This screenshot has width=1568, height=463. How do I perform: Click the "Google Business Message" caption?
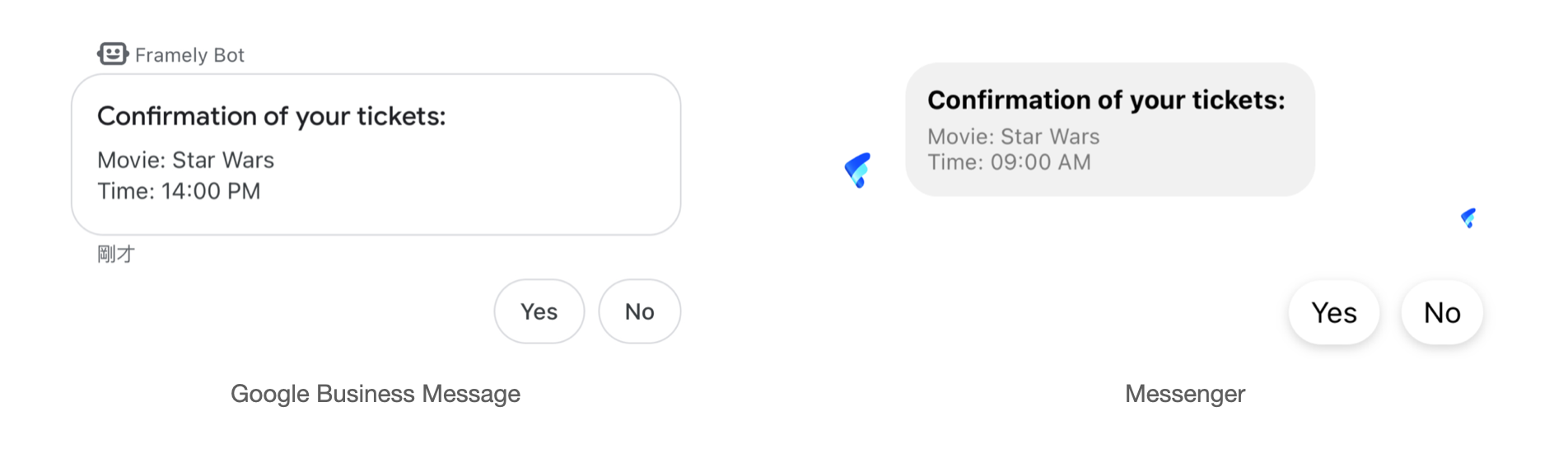[375, 394]
